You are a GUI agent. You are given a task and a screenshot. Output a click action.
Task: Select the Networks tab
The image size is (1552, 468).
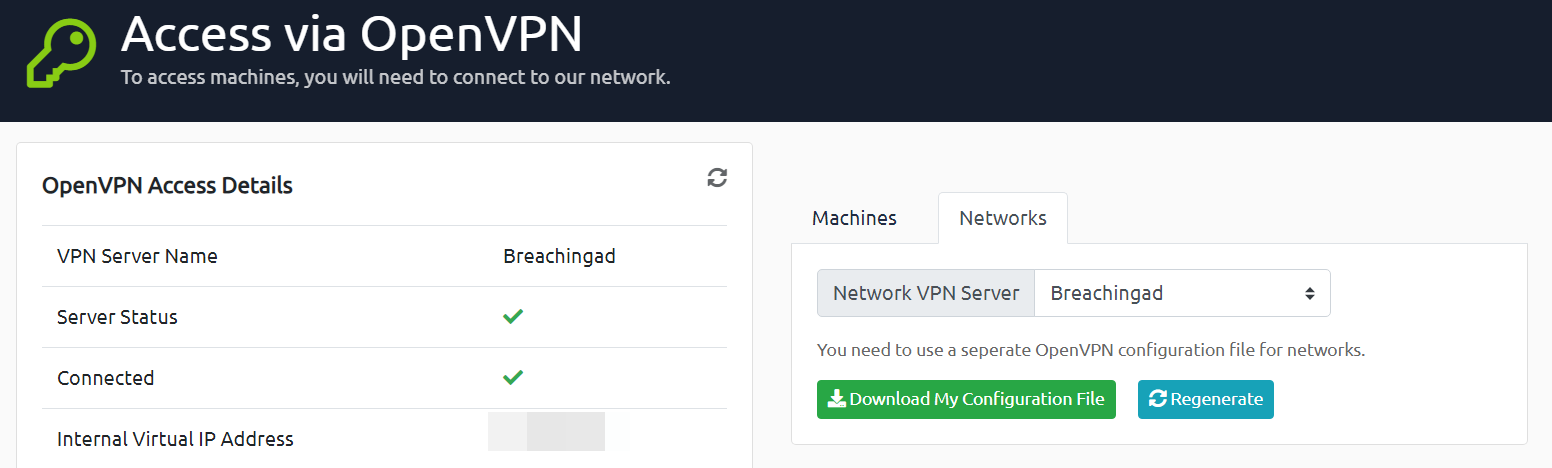coord(1003,218)
